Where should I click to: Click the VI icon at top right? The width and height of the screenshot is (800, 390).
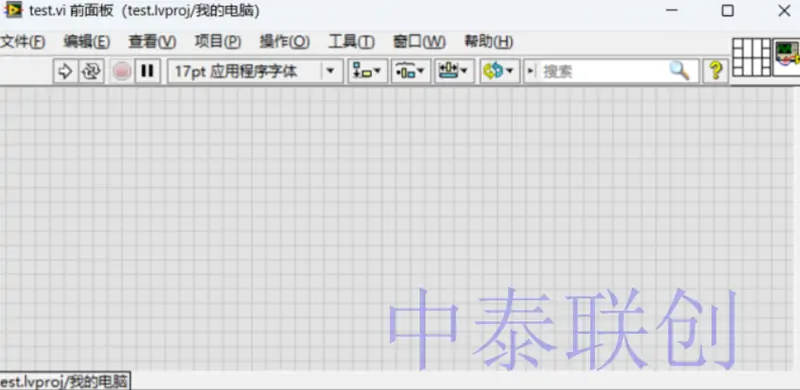[x=786, y=57]
